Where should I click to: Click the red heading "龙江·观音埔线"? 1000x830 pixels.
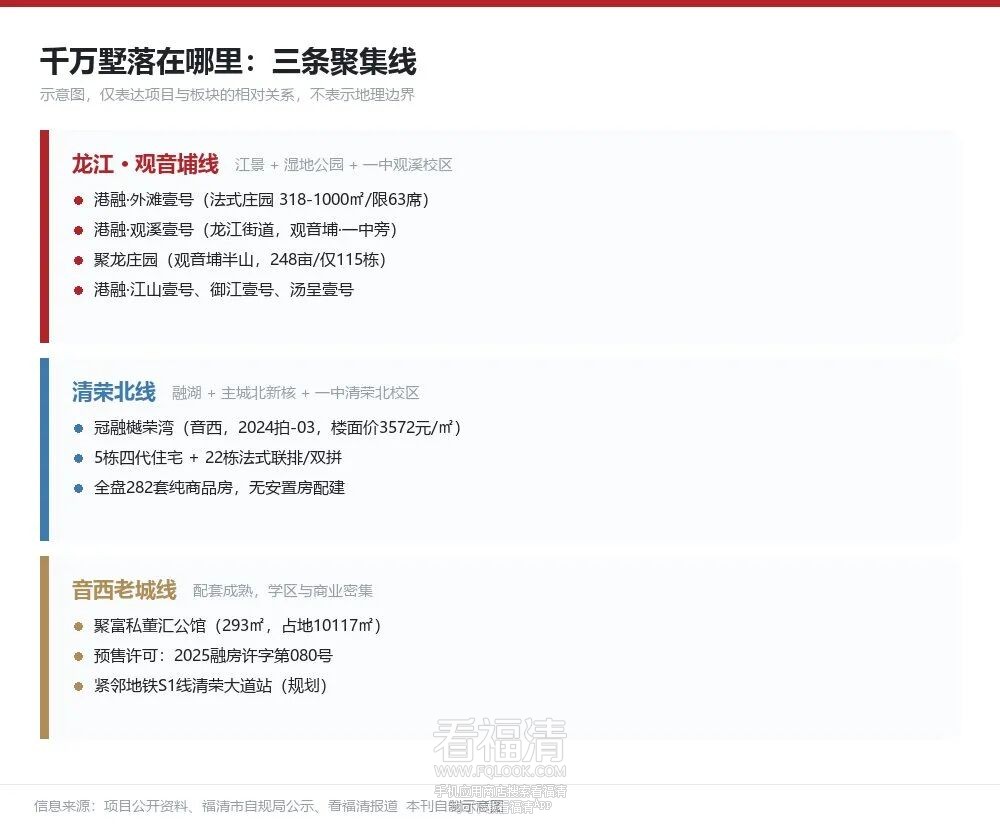(145, 165)
